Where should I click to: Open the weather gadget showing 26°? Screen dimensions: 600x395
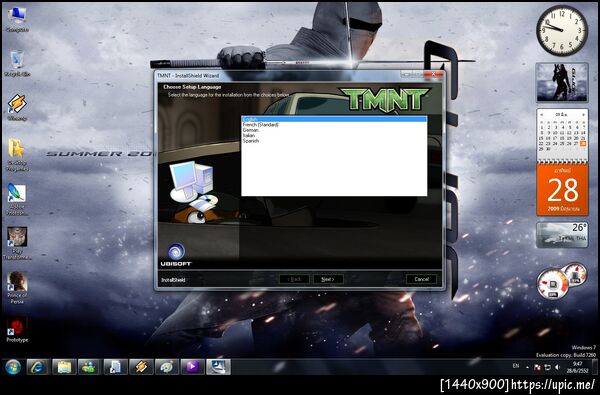(562, 235)
